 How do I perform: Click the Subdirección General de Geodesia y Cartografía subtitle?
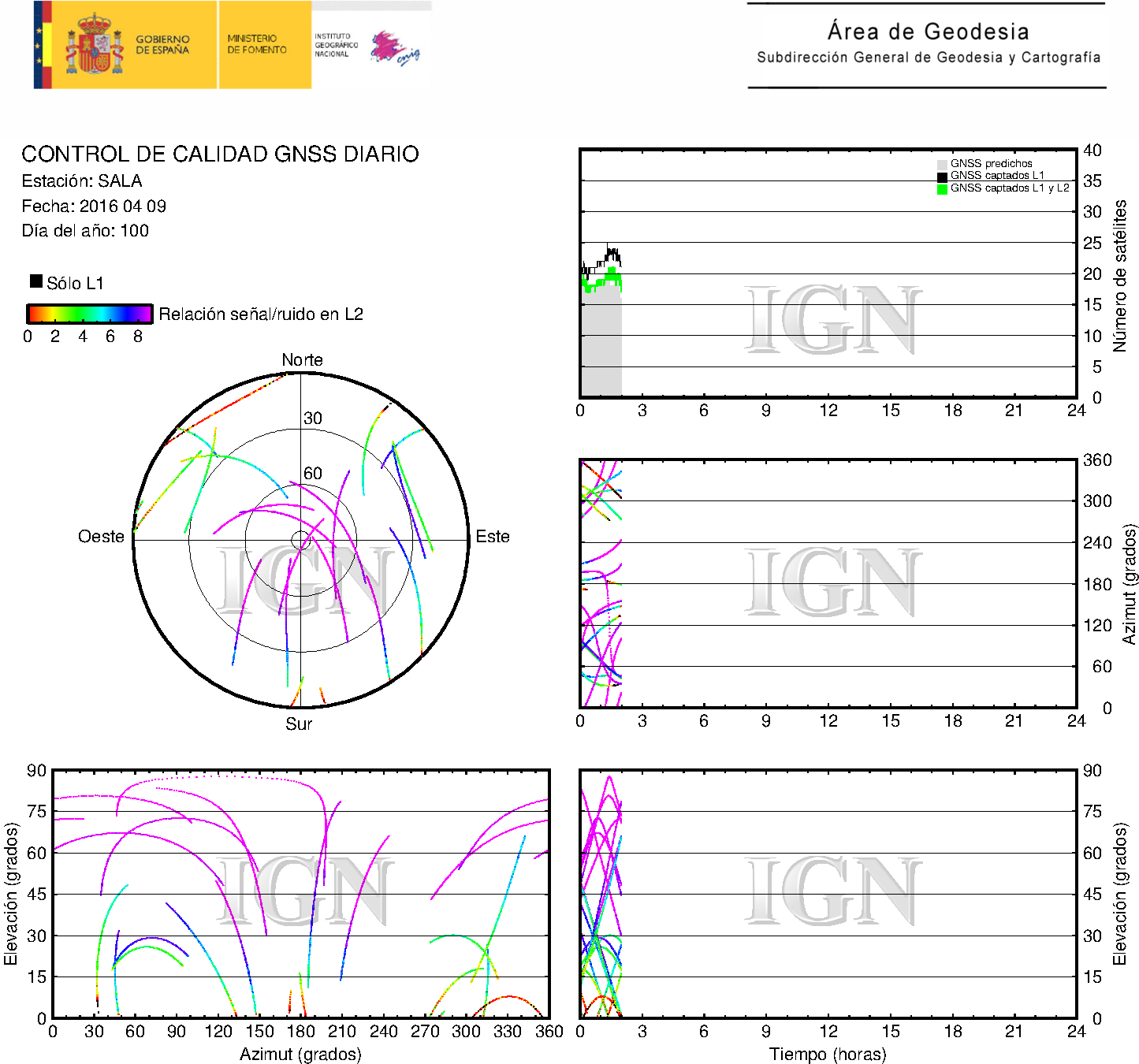pyautogui.click(x=928, y=58)
